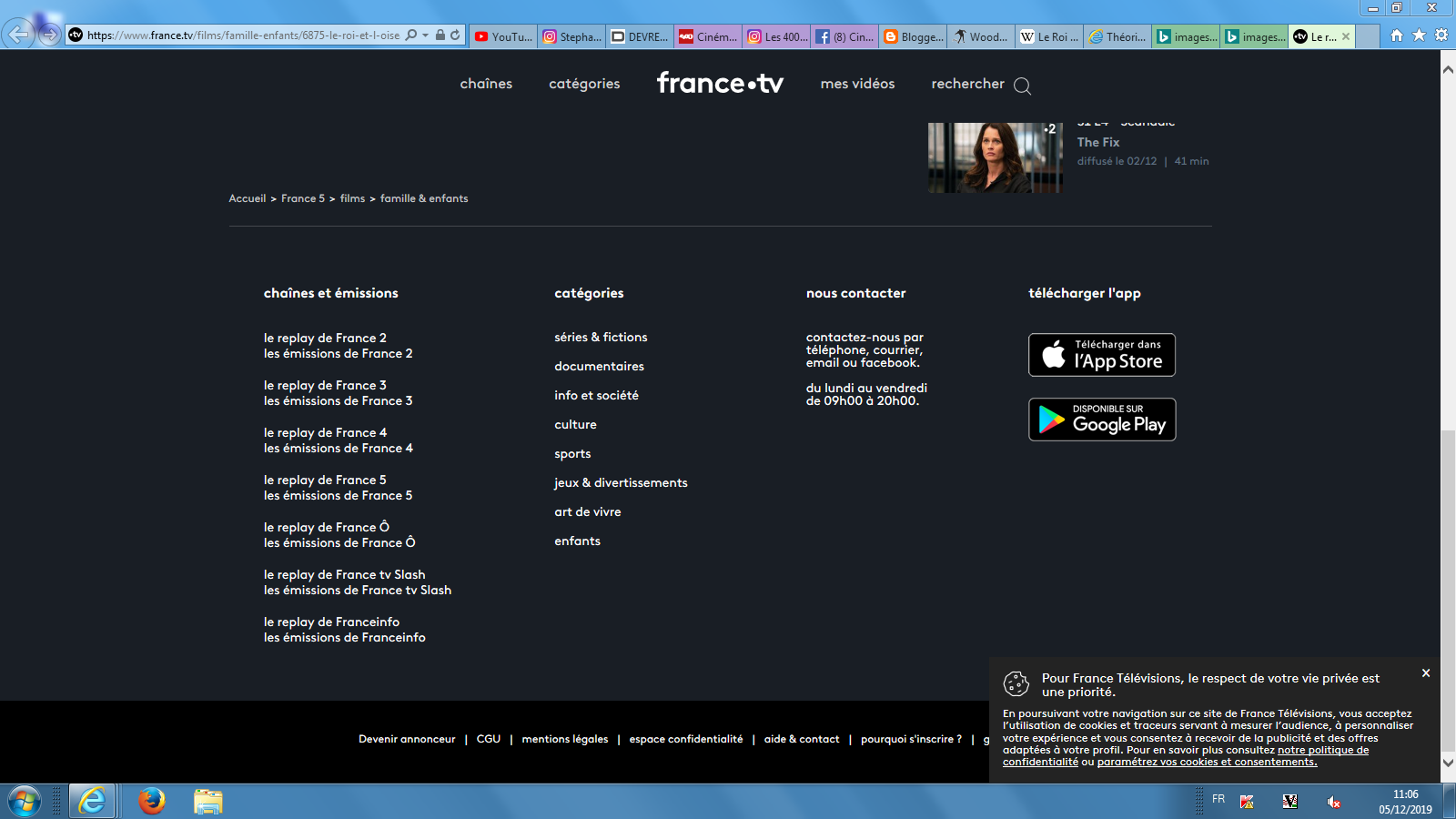1456x819 pixels.
Task: Open CGU footer link
Action: tap(489, 739)
